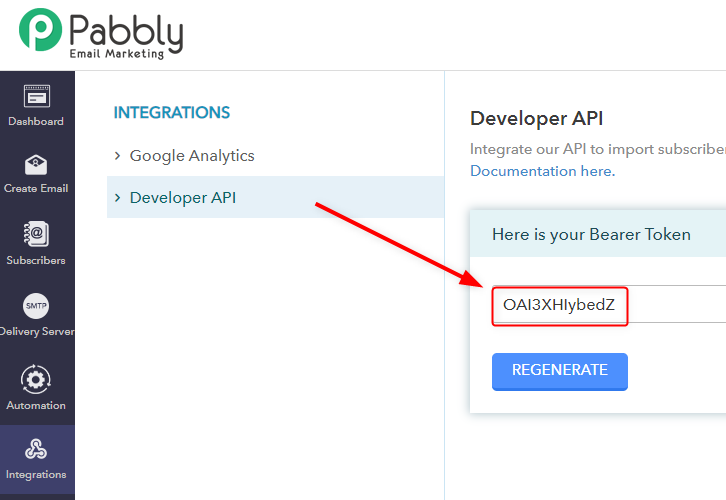Click the 'Integrate our API' description text
This screenshot has width=726, height=500.
pyautogui.click(x=598, y=149)
